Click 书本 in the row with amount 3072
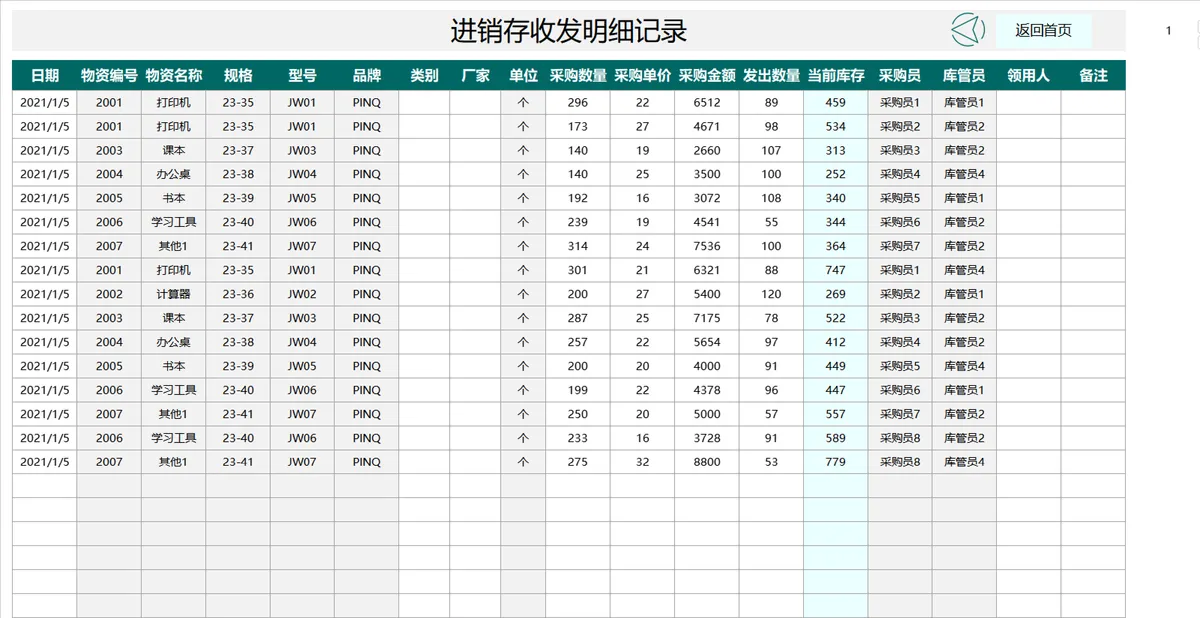Viewport: 1200px width, 618px height. point(174,198)
